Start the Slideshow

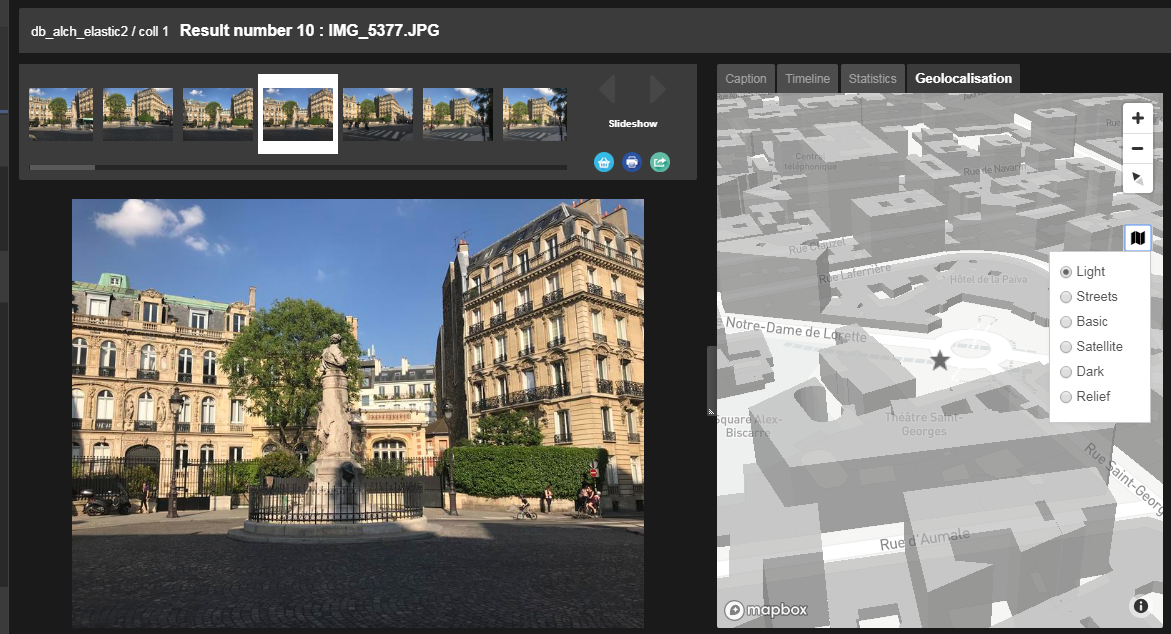(x=632, y=124)
